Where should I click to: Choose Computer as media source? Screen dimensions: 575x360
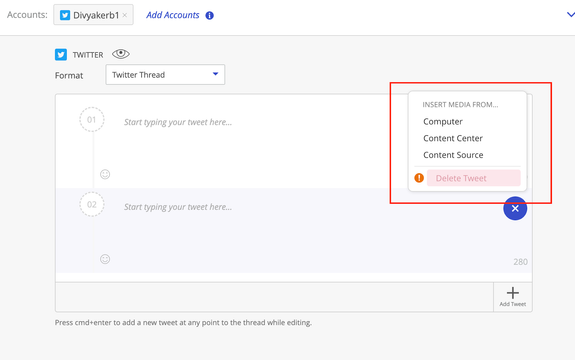tap(443, 121)
